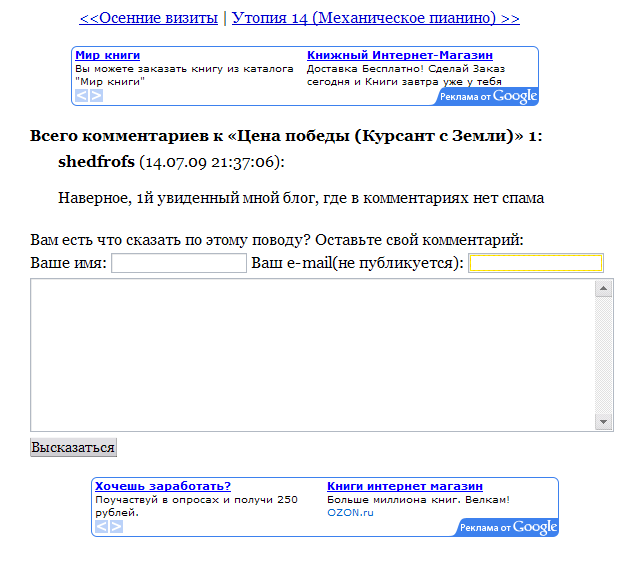The width and height of the screenshot is (627, 562).
Task: Click inside the comment text area
Action: (x=313, y=355)
